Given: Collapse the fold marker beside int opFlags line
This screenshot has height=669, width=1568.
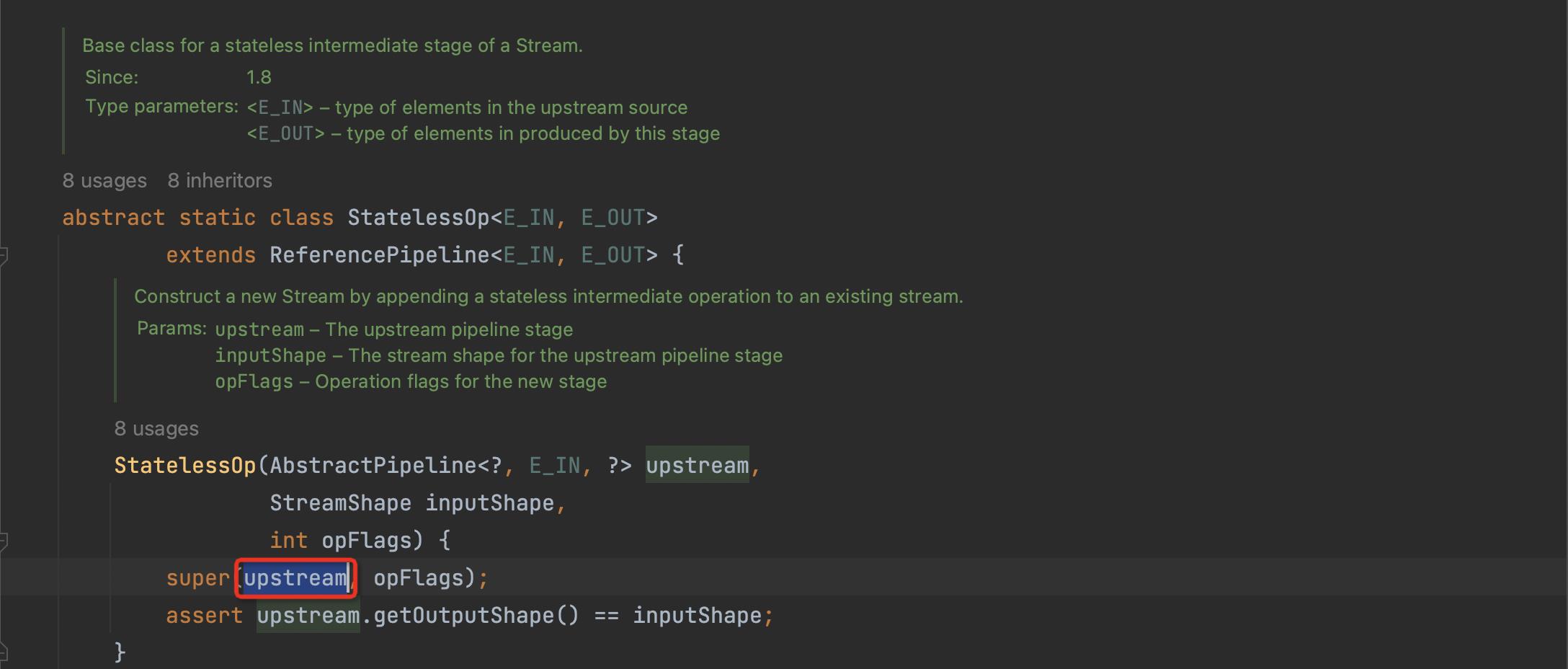Looking at the screenshot, I should pyautogui.click(x=3, y=541).
